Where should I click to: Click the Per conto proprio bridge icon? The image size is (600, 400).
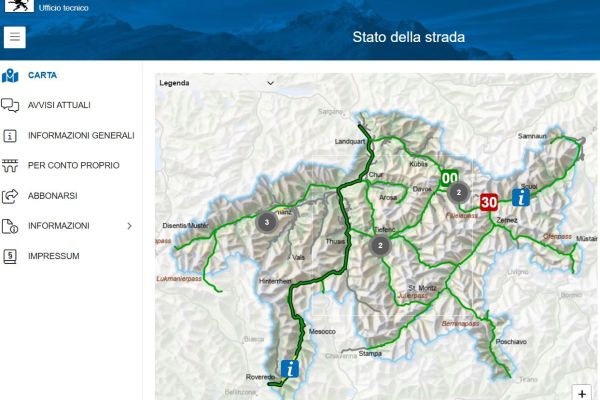click(x=10, y=165)
